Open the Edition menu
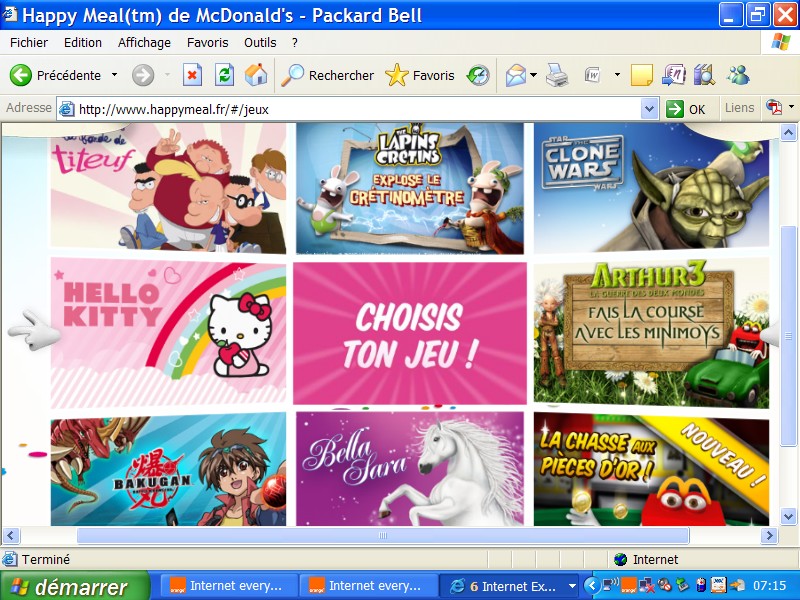Image resolution: width=800 pixels, height=600 pixels. click(83, 42)
